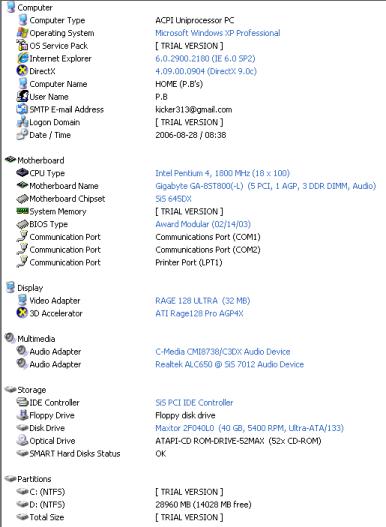The width and height of the screenshot is (386, 527).
Task: Select the Storage section header
Action: pos(26,390)
